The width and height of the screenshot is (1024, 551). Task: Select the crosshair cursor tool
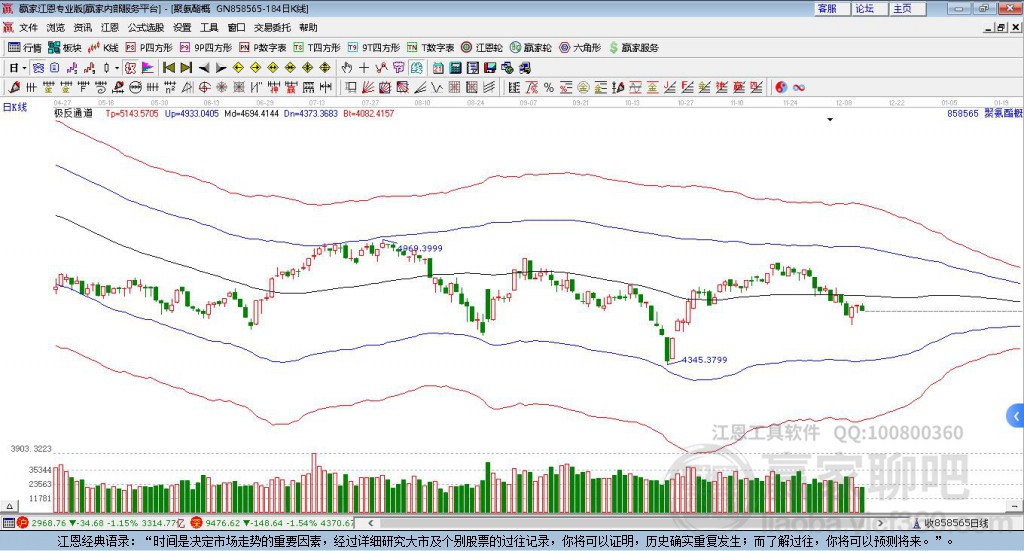click(364, 68)
